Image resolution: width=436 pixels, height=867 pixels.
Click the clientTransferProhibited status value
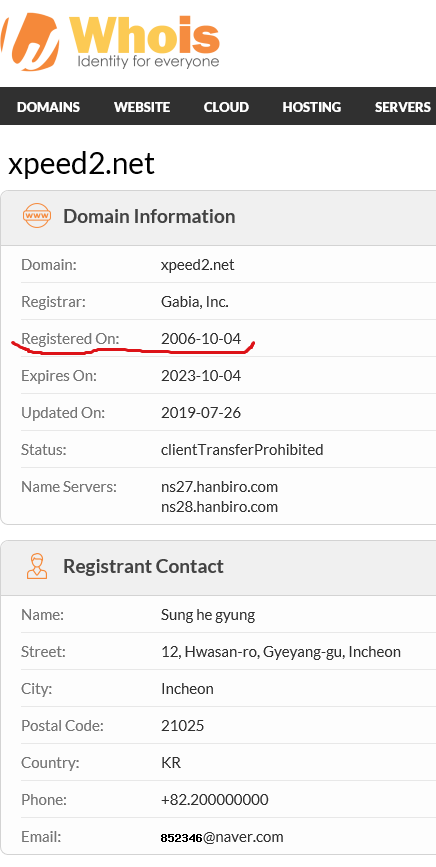point(242,450)
